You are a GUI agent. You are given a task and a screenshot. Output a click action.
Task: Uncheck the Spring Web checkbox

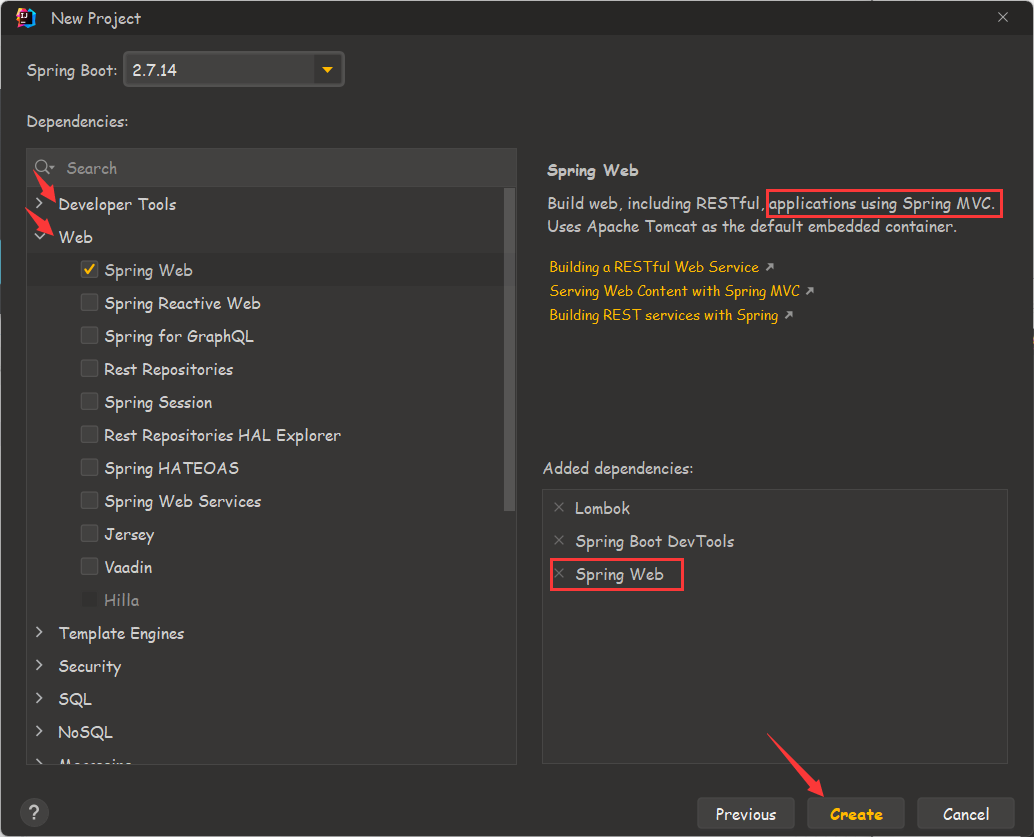coord(89,270)
